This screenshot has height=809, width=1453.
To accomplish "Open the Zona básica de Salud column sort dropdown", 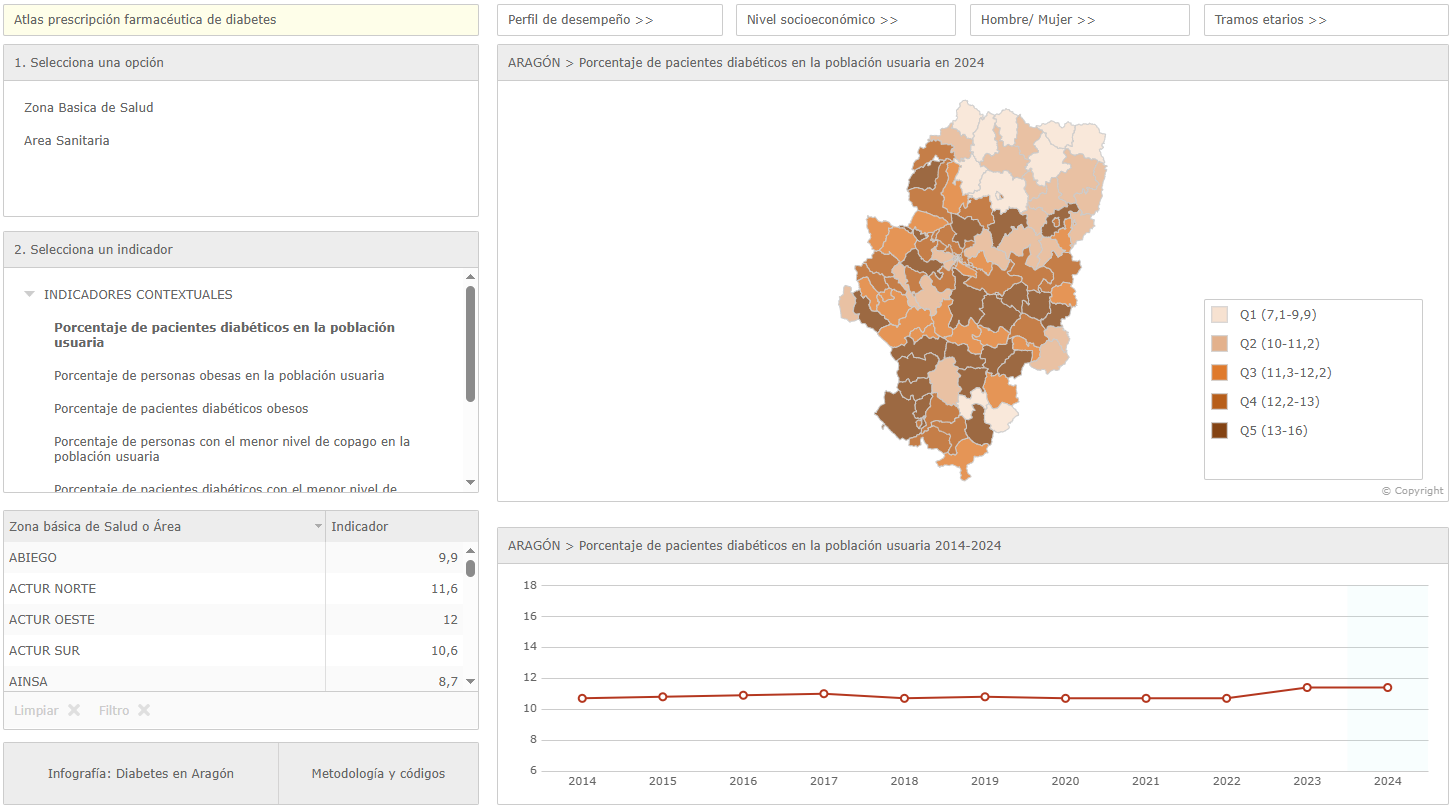I will point(318,527).
